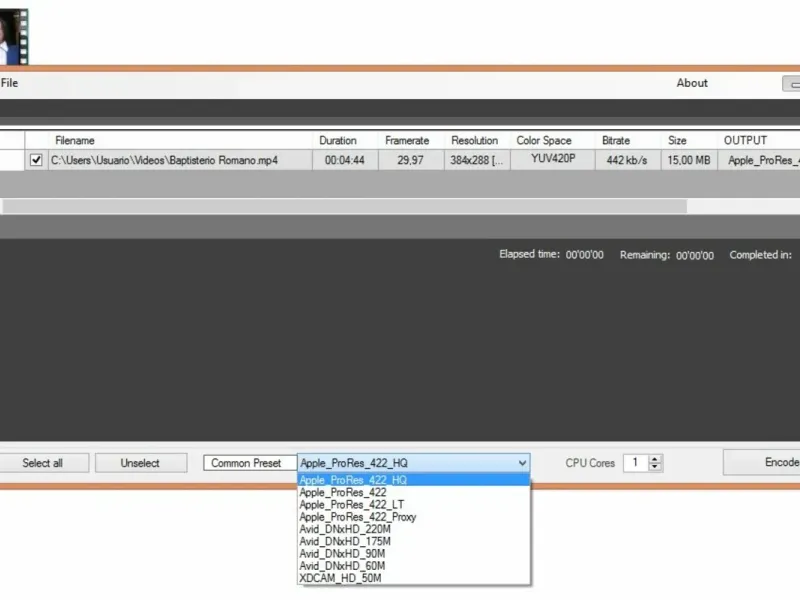Click the film-strip video thumbnail icon

tap(14, 36)
